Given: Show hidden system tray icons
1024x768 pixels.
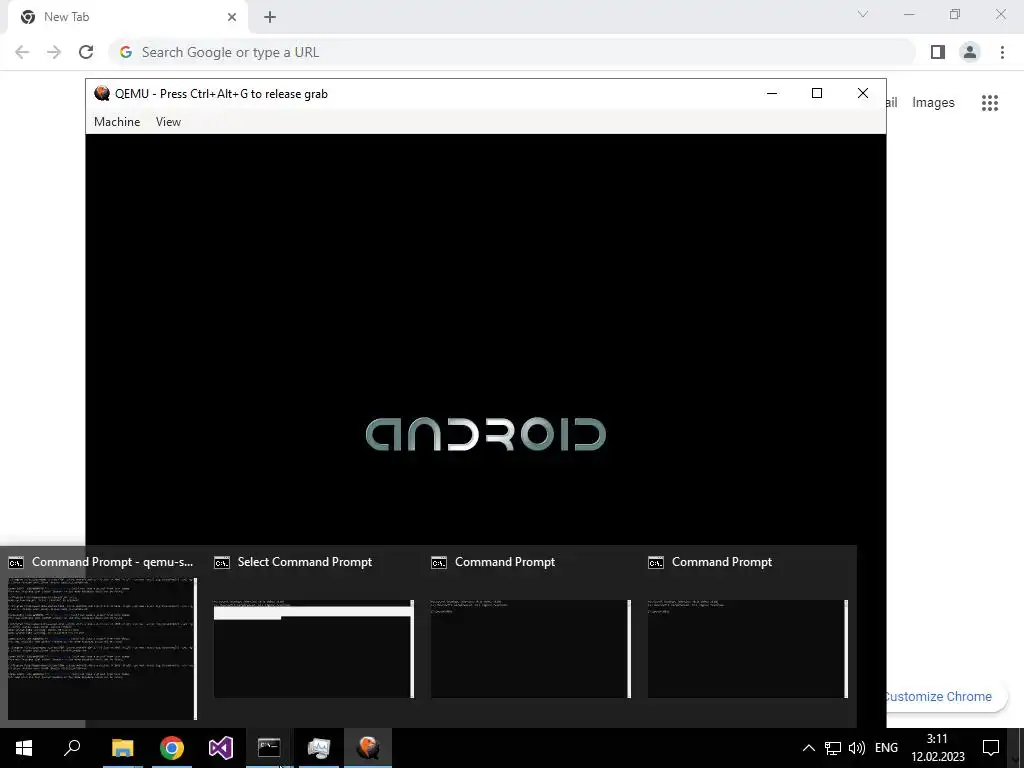Looking at the screenshot, I should click(808, 748).
